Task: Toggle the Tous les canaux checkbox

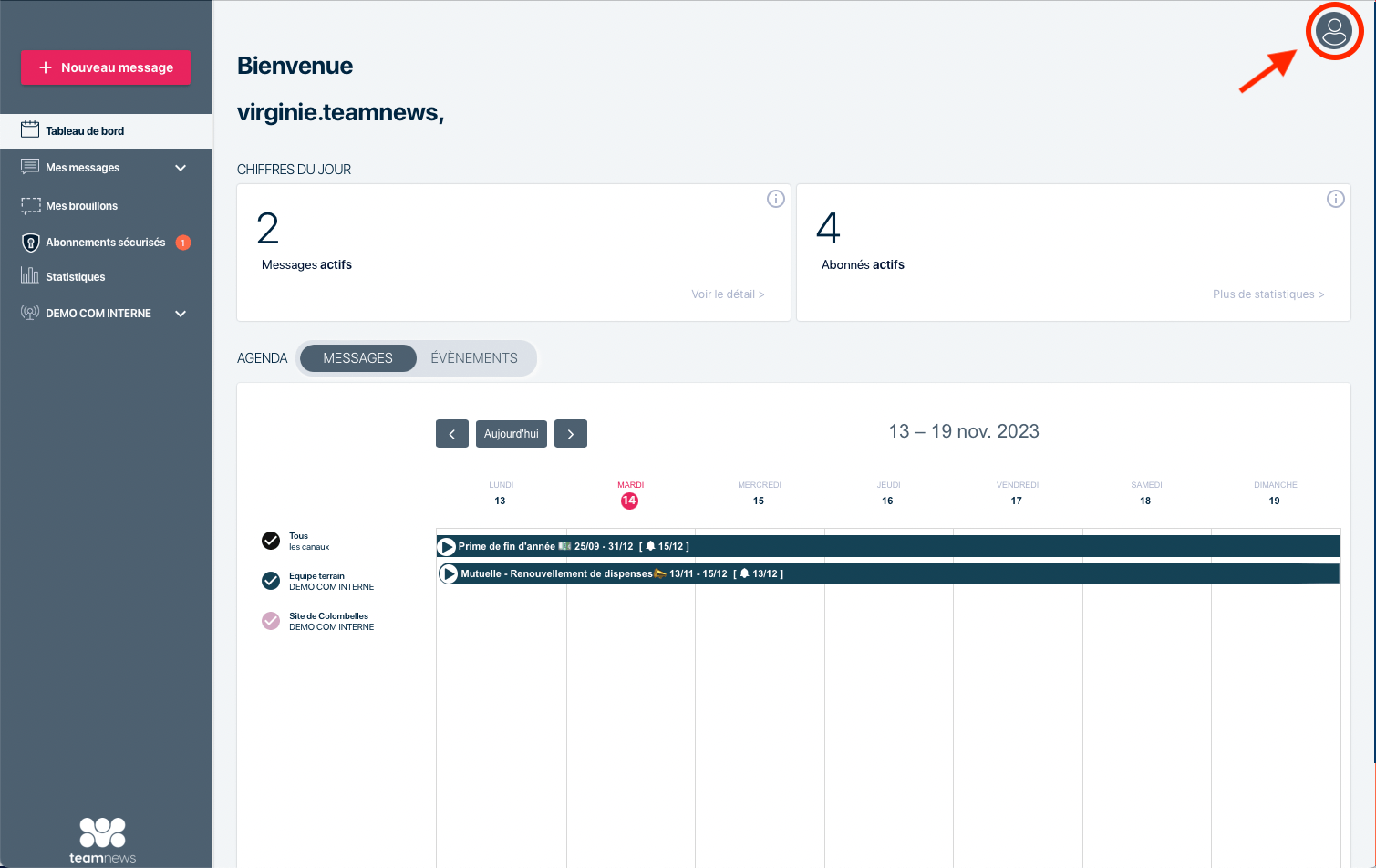Action: 271,541
